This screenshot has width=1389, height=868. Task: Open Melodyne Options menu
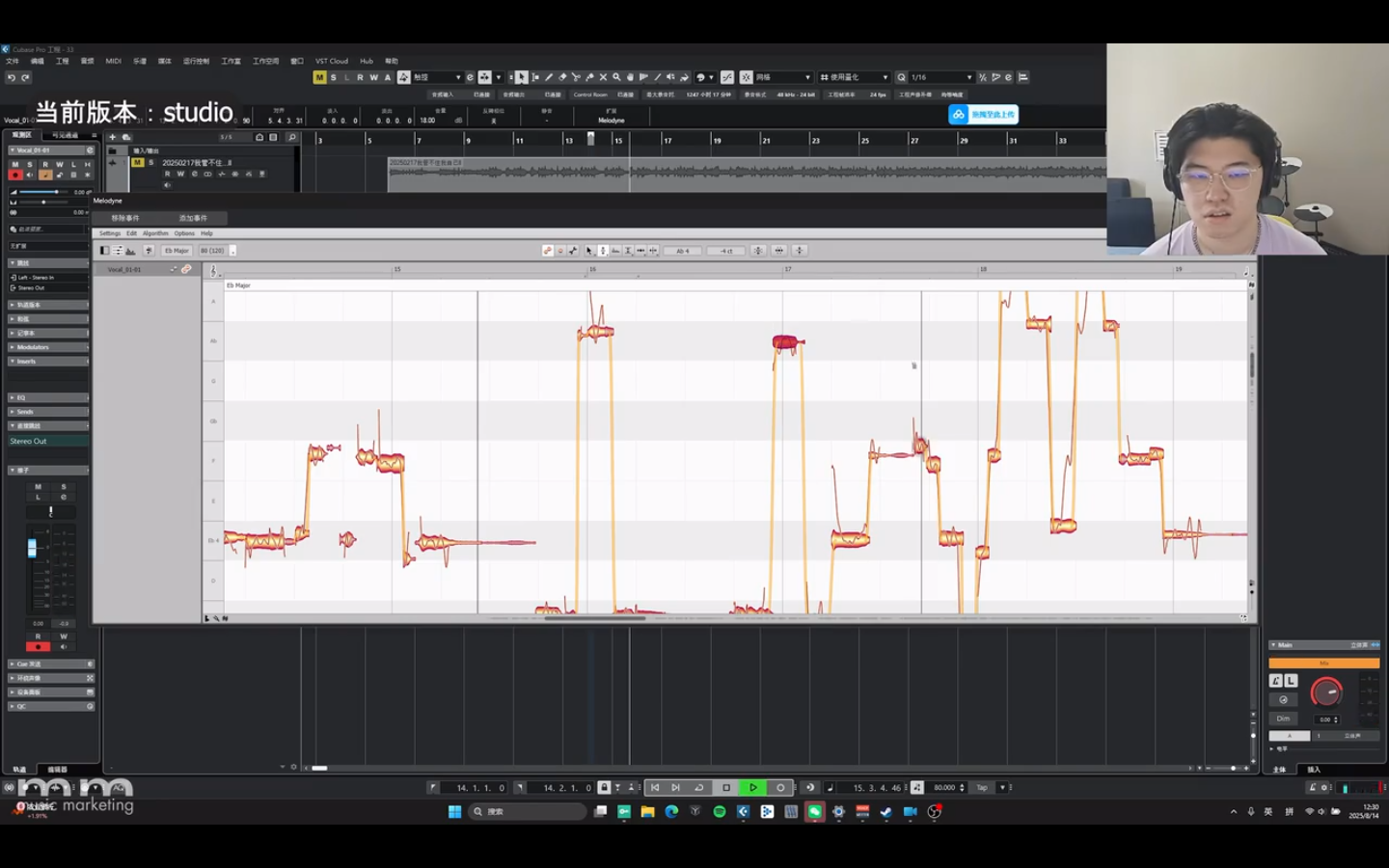tap(184, 233)
